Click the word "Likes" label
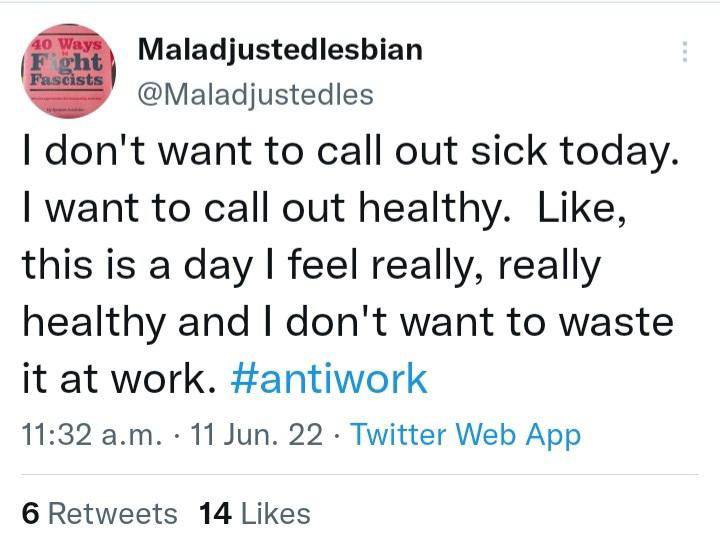 tap(276, 513)
